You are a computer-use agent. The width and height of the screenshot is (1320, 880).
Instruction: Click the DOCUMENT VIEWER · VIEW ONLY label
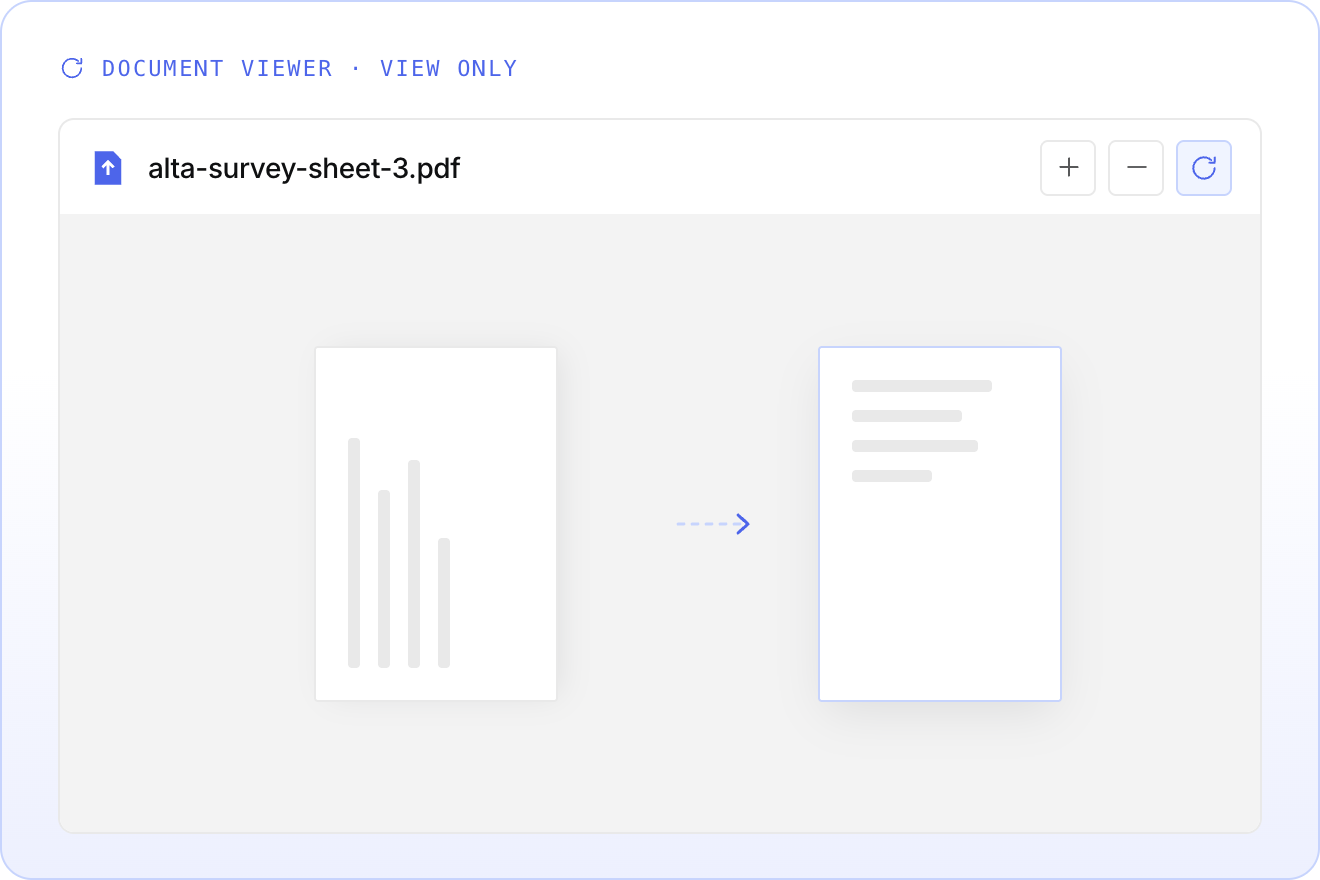[310, 68]
